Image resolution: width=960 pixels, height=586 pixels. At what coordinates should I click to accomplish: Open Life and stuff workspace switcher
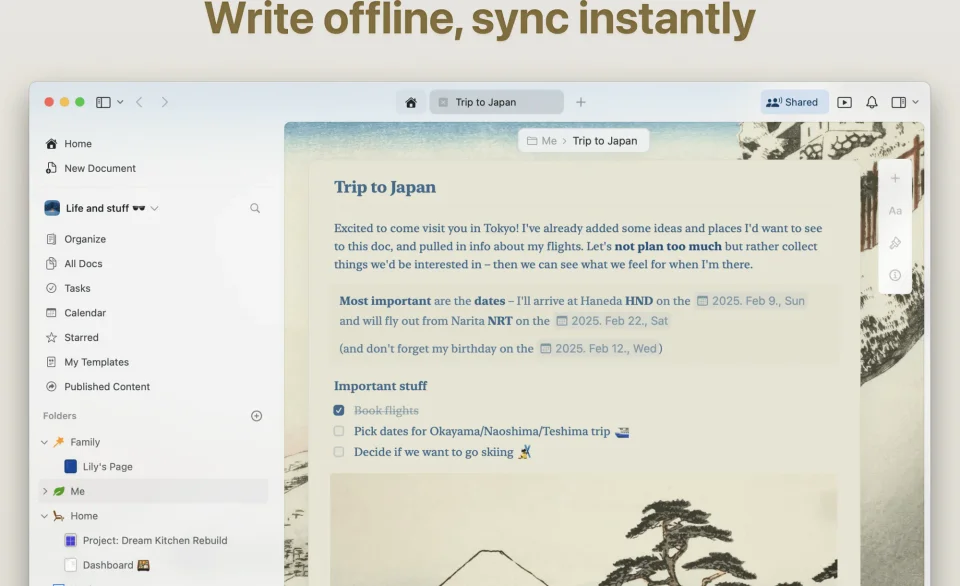click(x=102, y=208)
